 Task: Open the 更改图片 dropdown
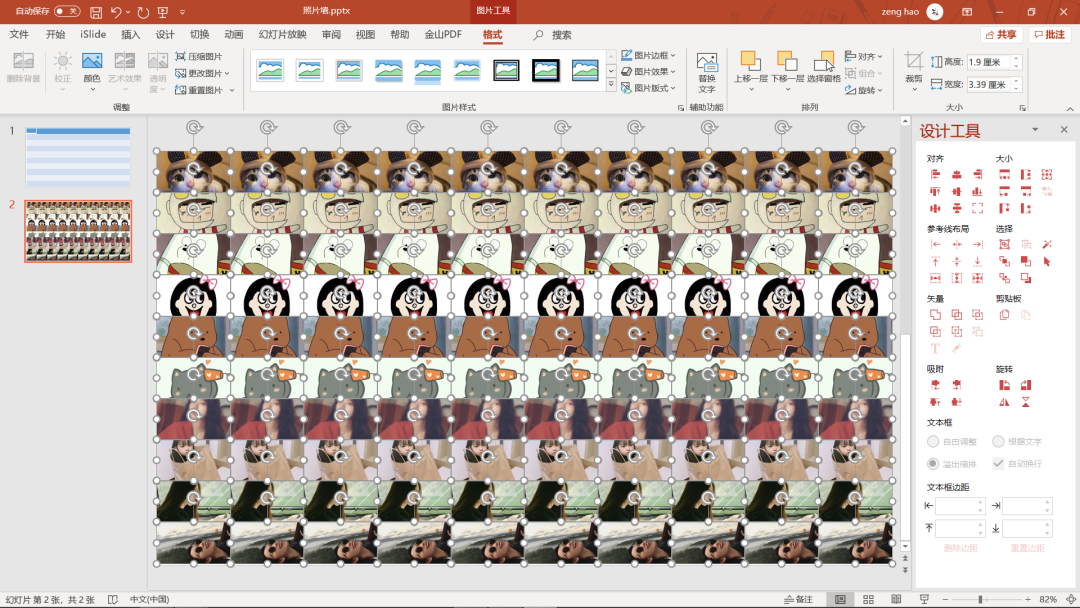202,73
